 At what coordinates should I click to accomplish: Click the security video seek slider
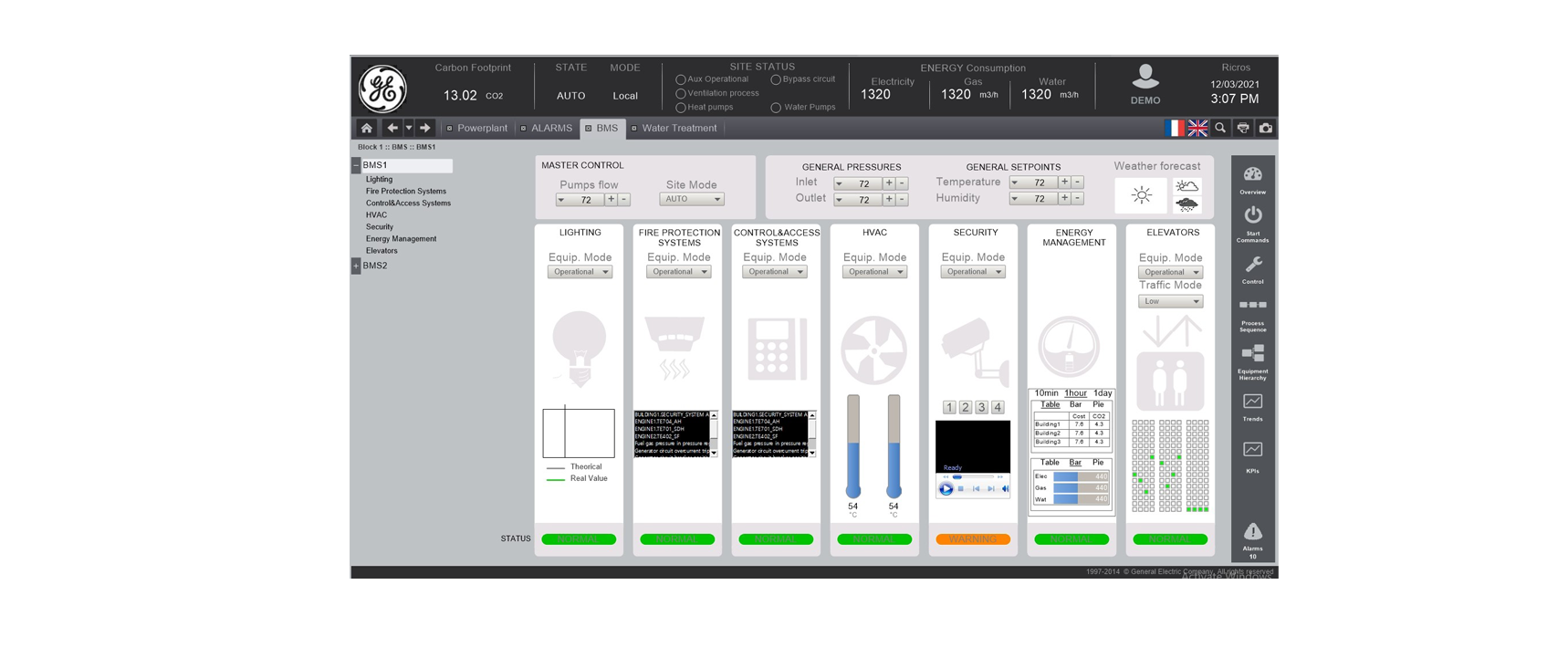pyautogui.click(x=973, y=477)
